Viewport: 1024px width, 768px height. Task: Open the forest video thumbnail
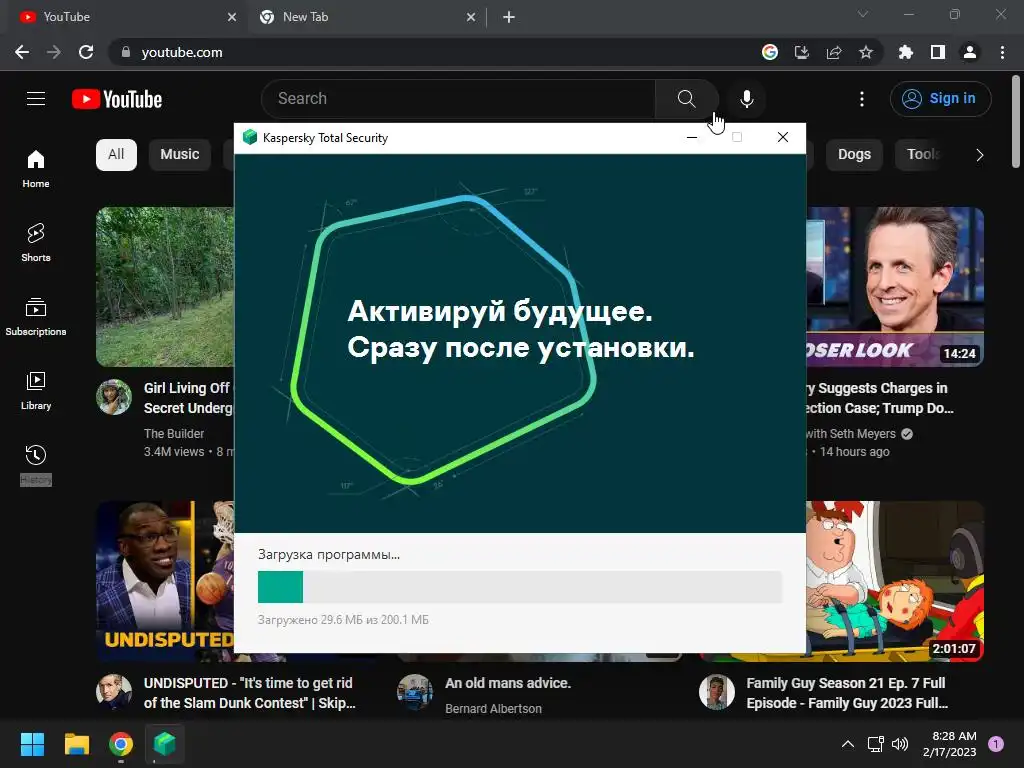tap(165, 287)
